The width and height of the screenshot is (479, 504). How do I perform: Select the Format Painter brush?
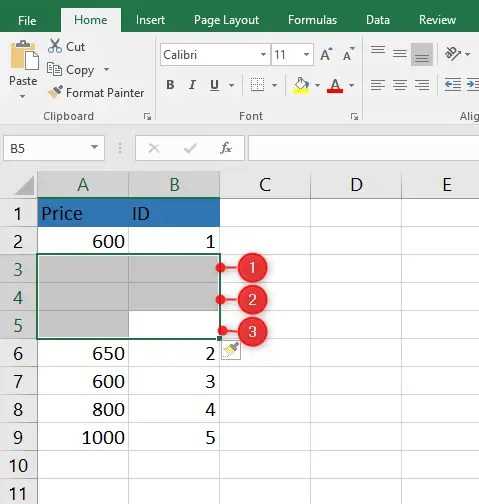point(55,92)
